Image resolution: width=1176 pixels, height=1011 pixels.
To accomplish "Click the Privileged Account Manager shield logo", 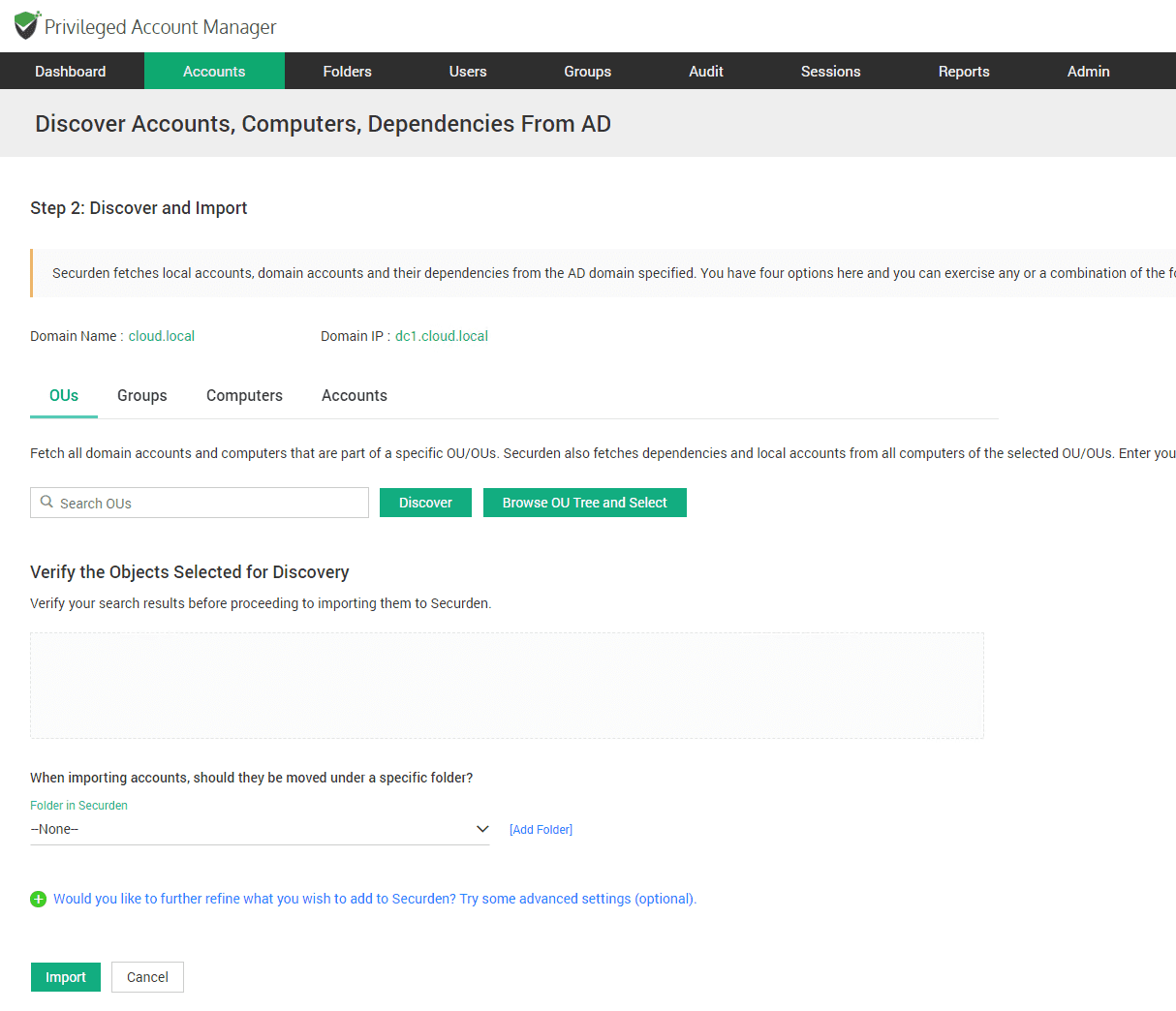I will tap(27, 25).
